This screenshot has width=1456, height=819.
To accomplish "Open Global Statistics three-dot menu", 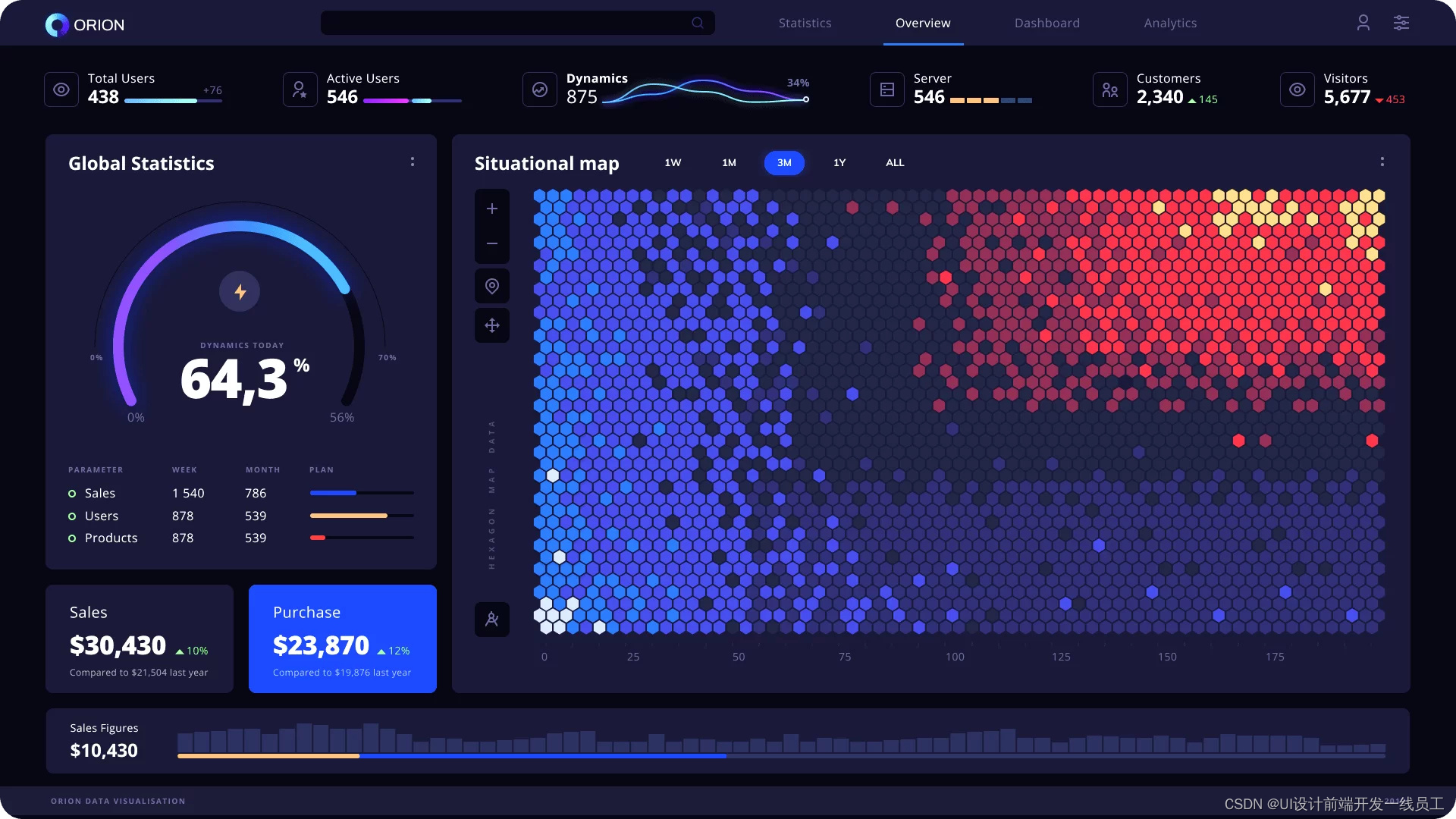I will (x=413, y=162).
